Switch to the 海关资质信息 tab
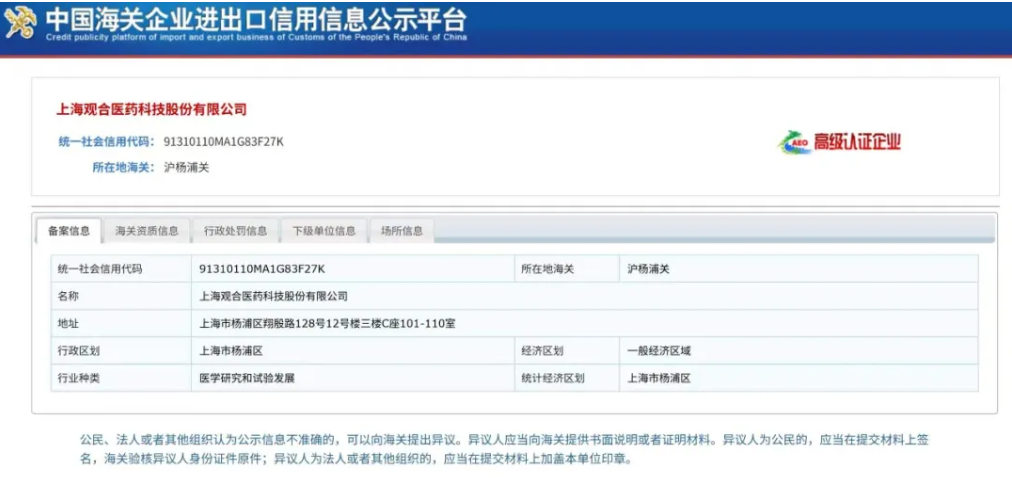 pos(147,231)
